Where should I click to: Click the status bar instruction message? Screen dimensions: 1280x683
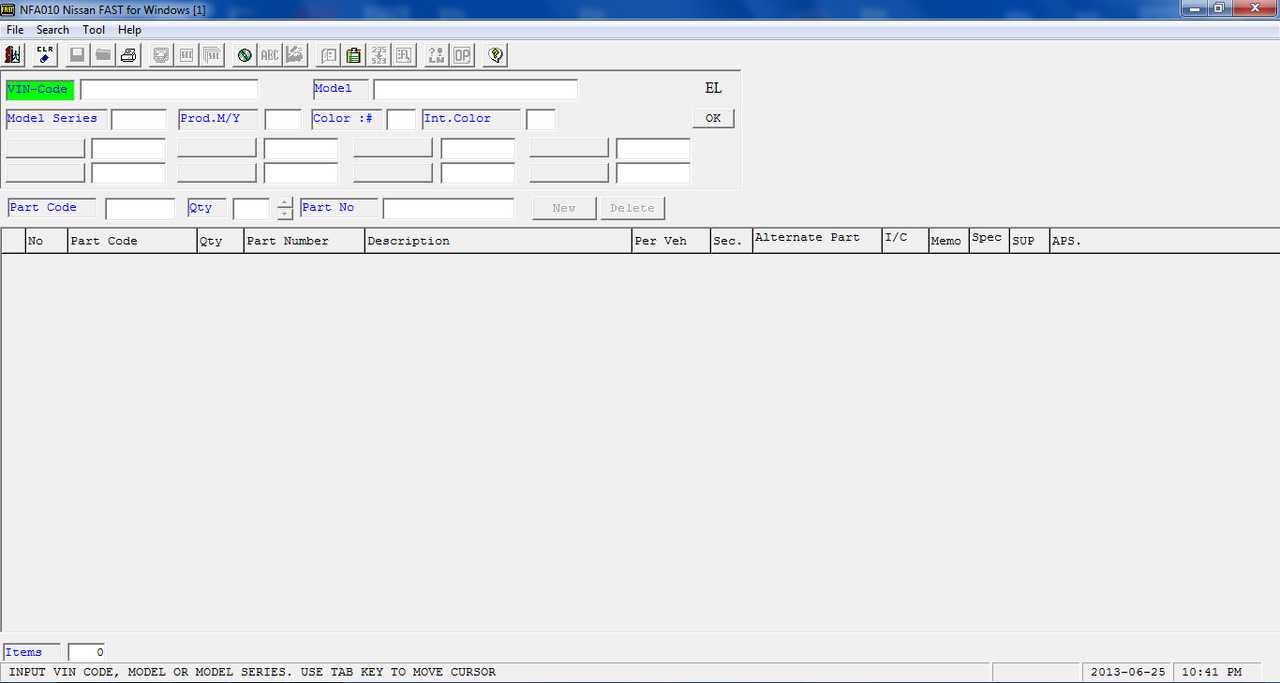(x=252, y=672)
